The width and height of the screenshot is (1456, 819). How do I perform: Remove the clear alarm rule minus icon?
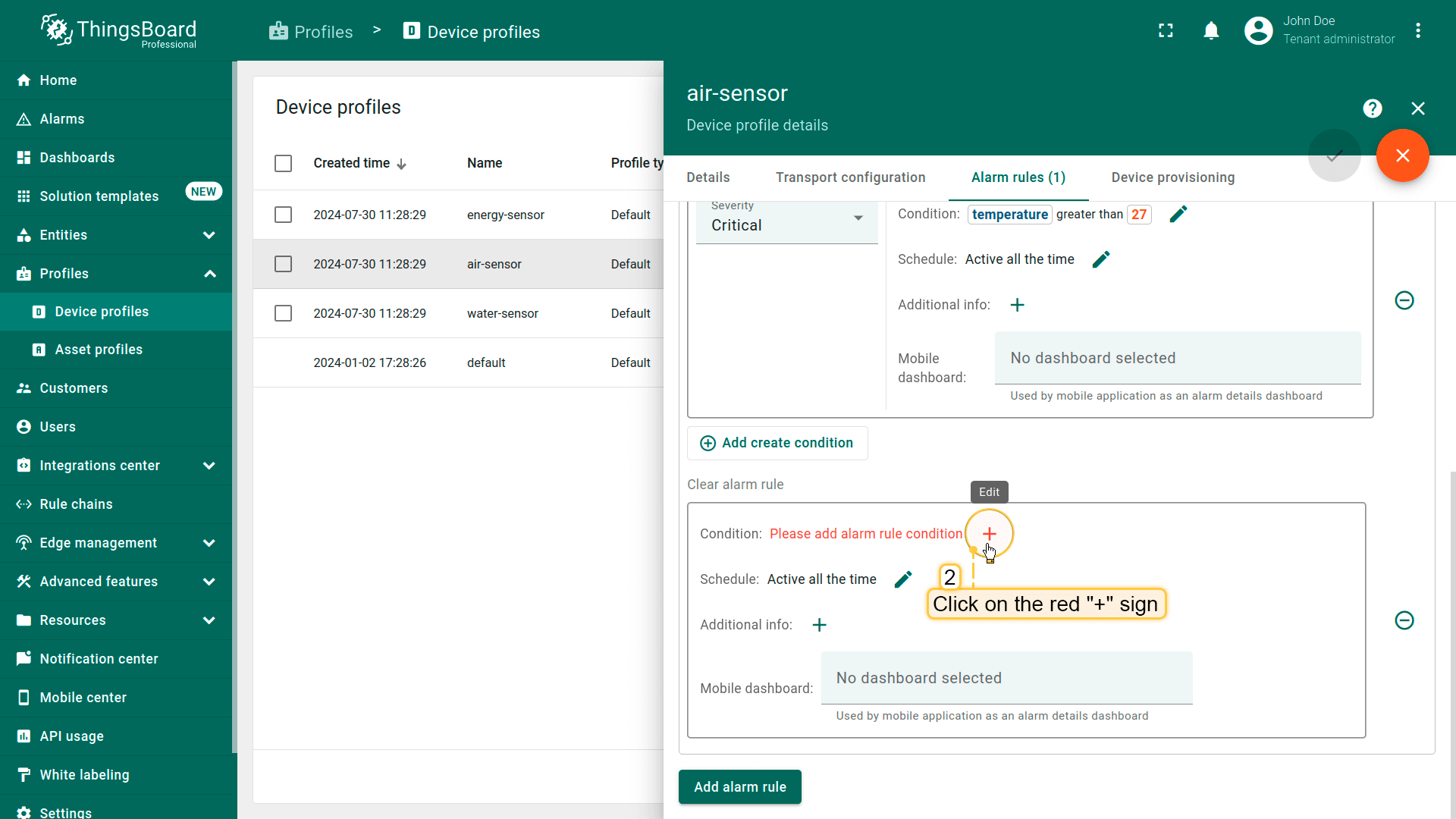click(x=1404, y=620)
